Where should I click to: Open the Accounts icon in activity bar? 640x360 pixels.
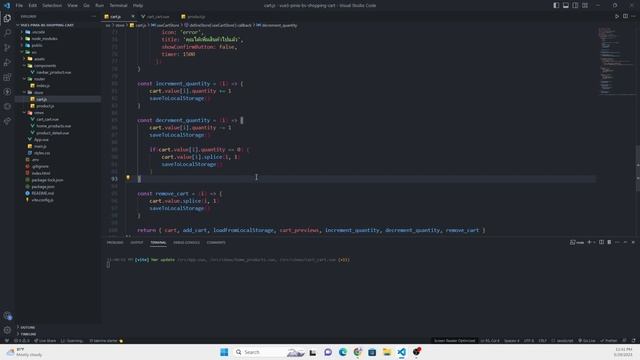pyautogui.click(x=7, y=316)
